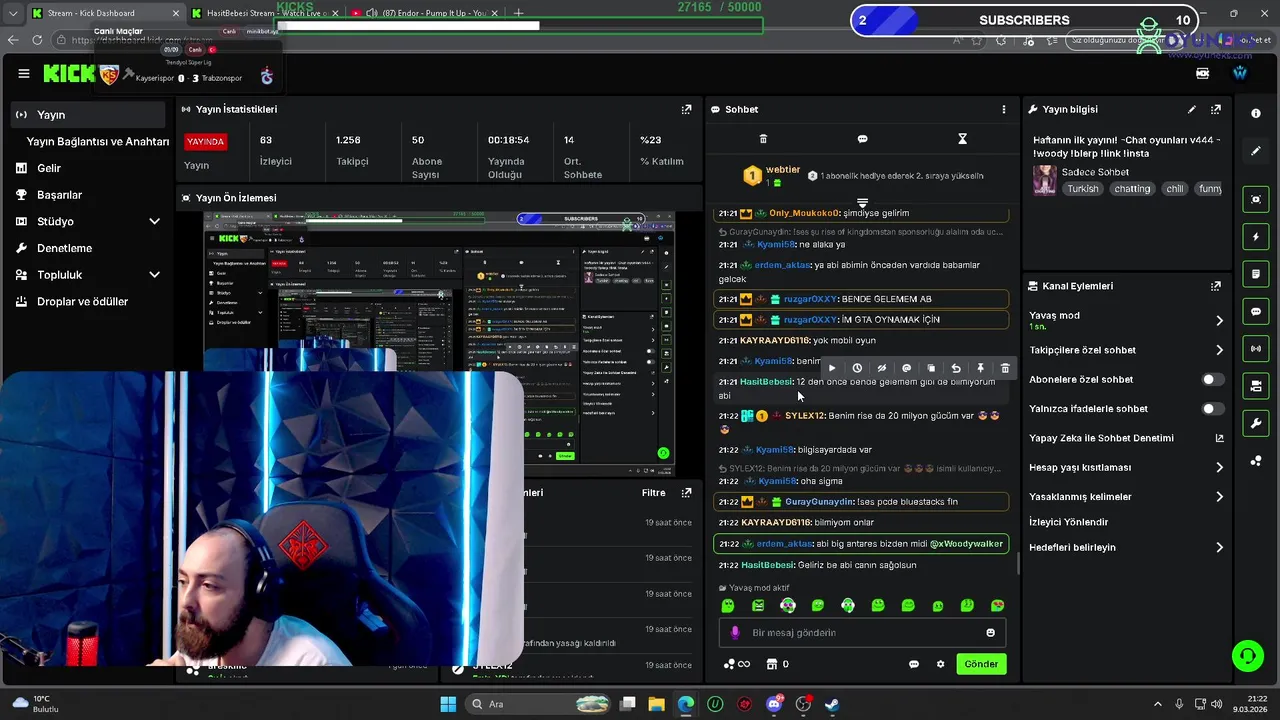
Task: Expand Takipçilere özel sohbet options
Action: (x=1219, y=350)
